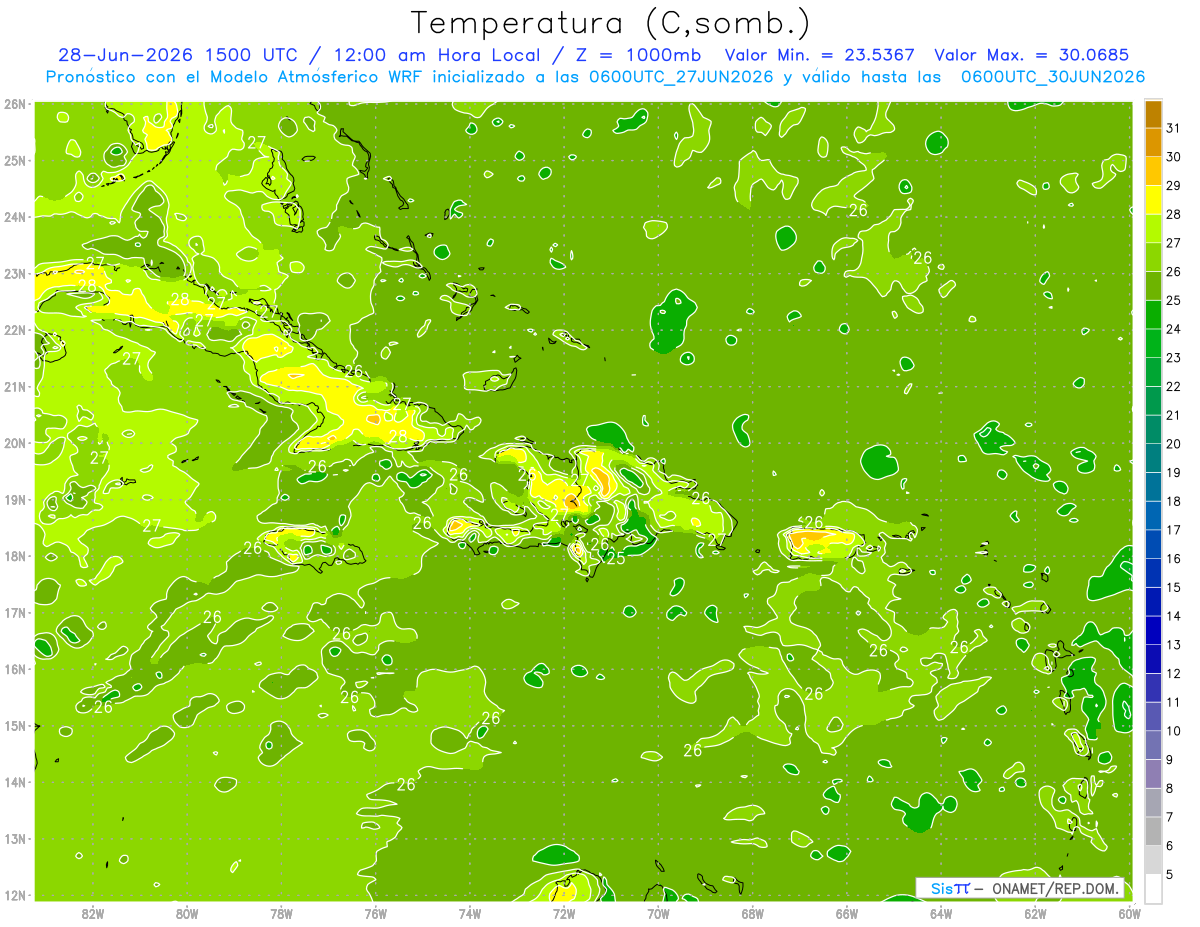1200x927 pixels.
Task: Click the "60W" longitude axis label
Action: point(1129,913)
